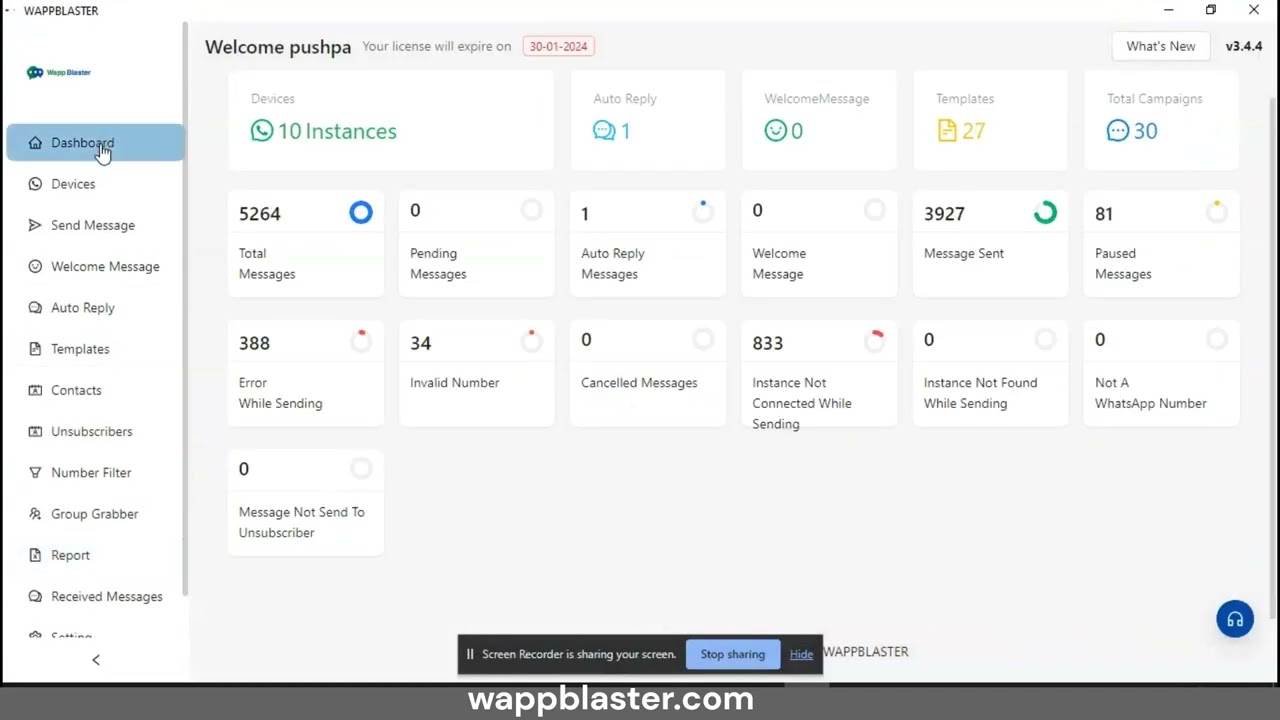Click the Devices WhatsApp icon in sidebar

pos(35,184)
